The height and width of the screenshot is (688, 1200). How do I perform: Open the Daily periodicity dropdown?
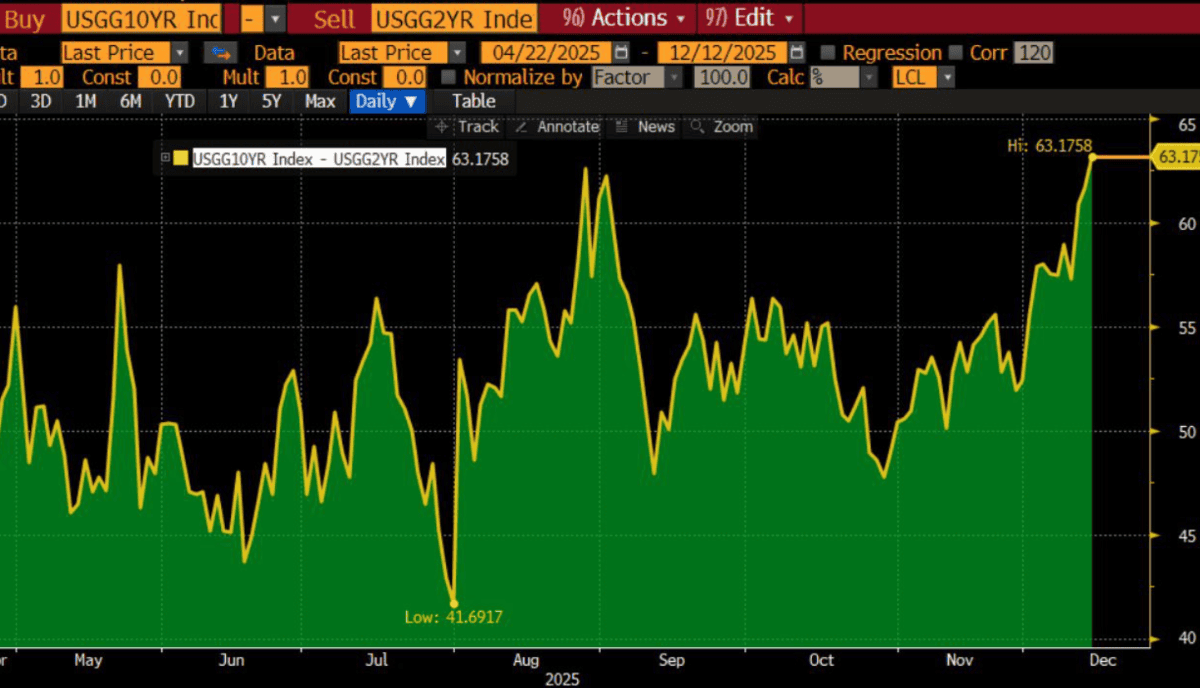click(388, 101)
